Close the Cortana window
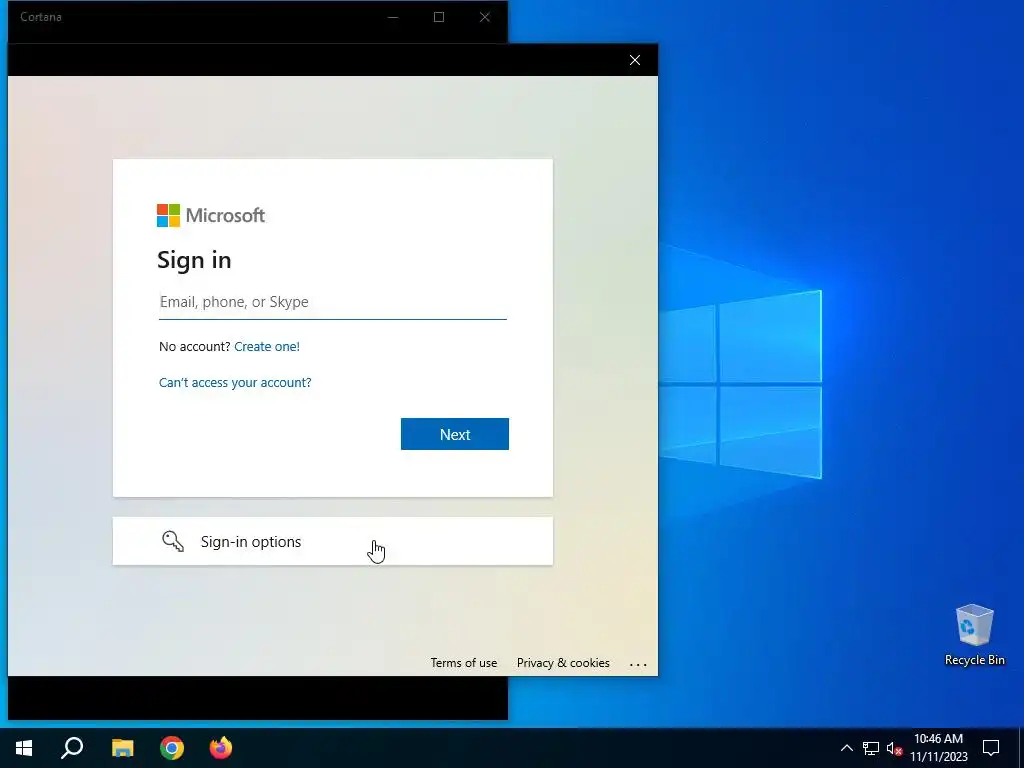Screen dimensions: 1024x768 (485, 17)
